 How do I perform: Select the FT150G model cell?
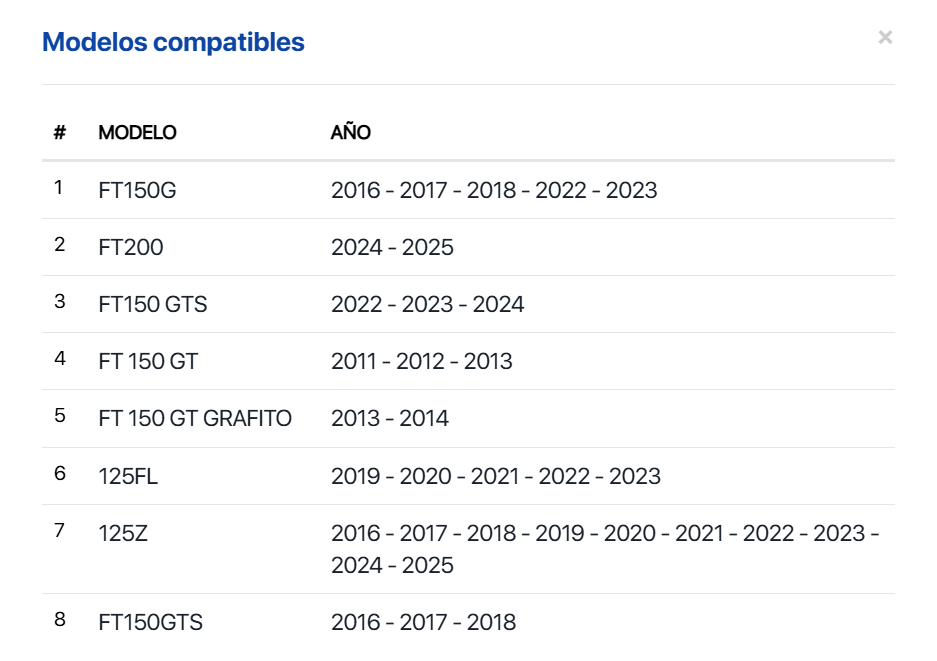137,190
